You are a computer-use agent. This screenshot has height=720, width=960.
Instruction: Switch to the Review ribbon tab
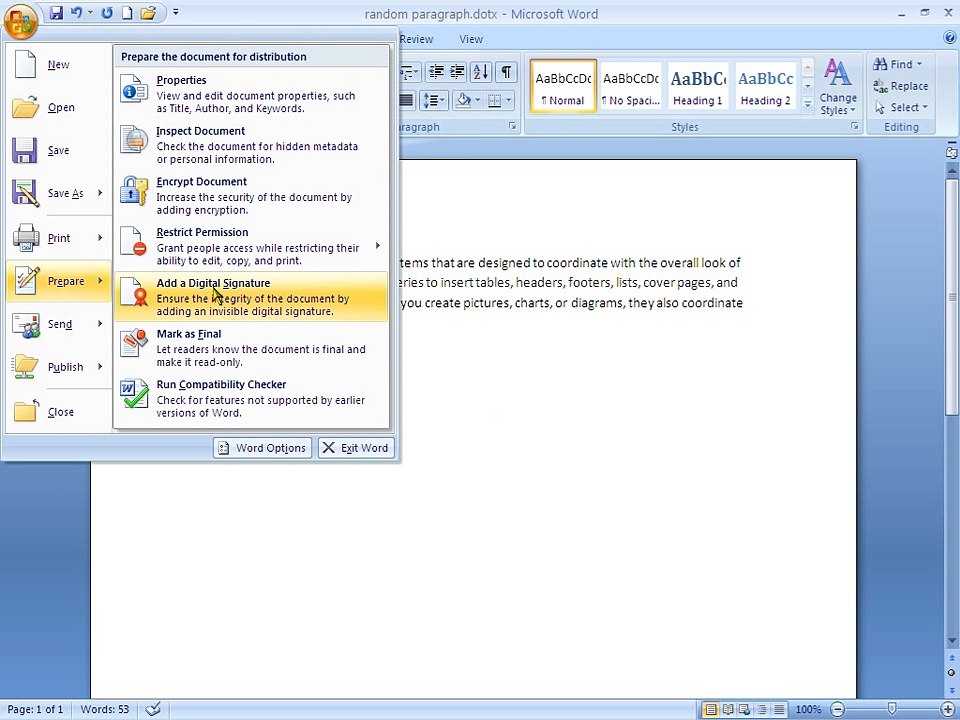[416, 39]
